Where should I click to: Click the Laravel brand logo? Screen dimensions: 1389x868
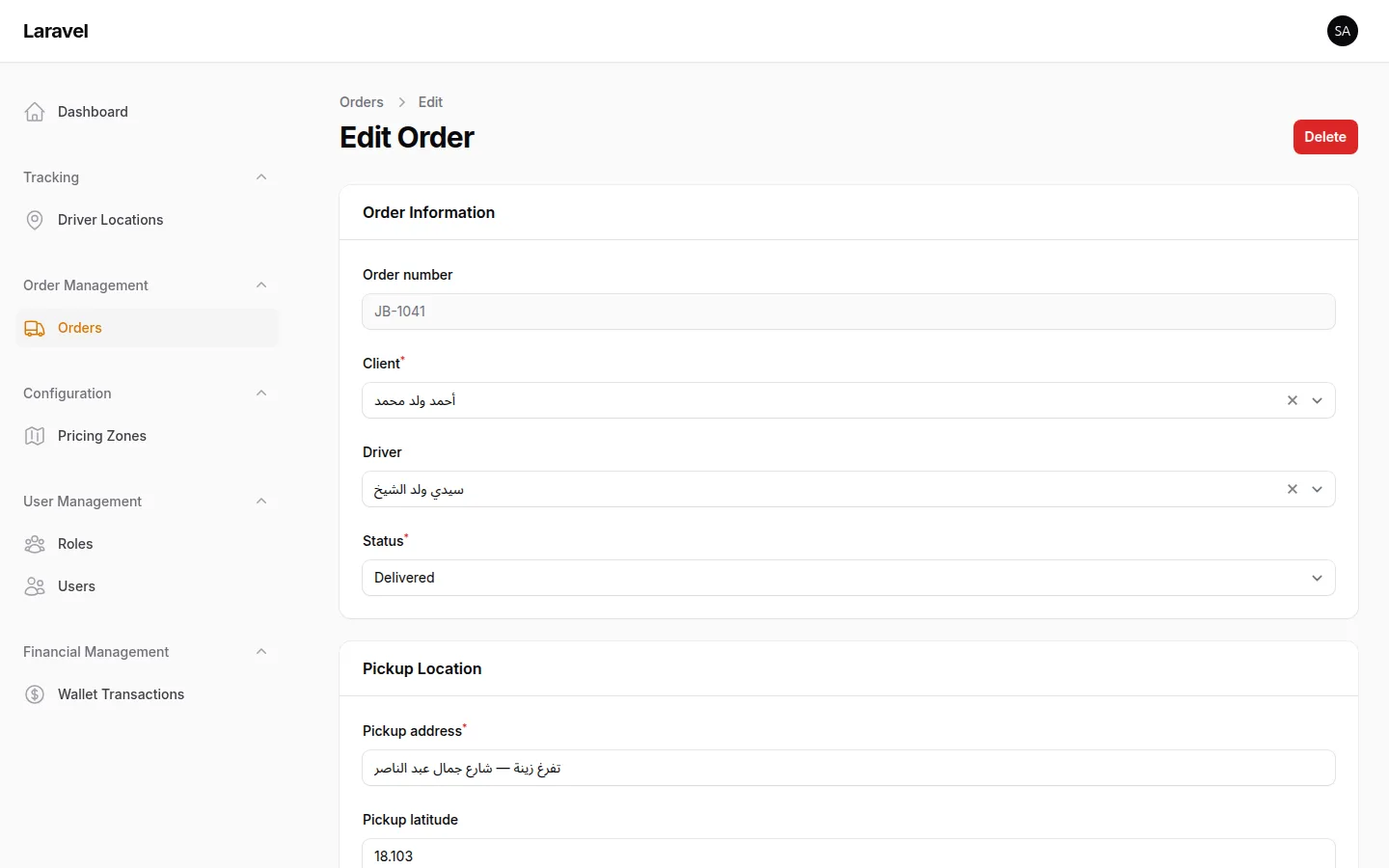click(56, 31)
